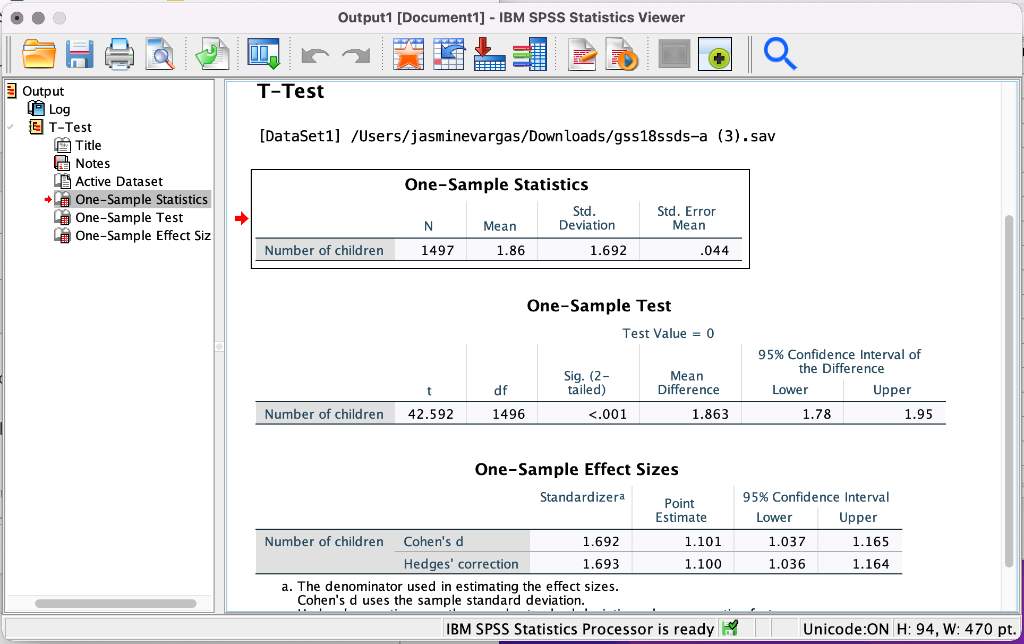Click the Go to Variable red arrow icon
The image size is (1024, 644).
489,54
